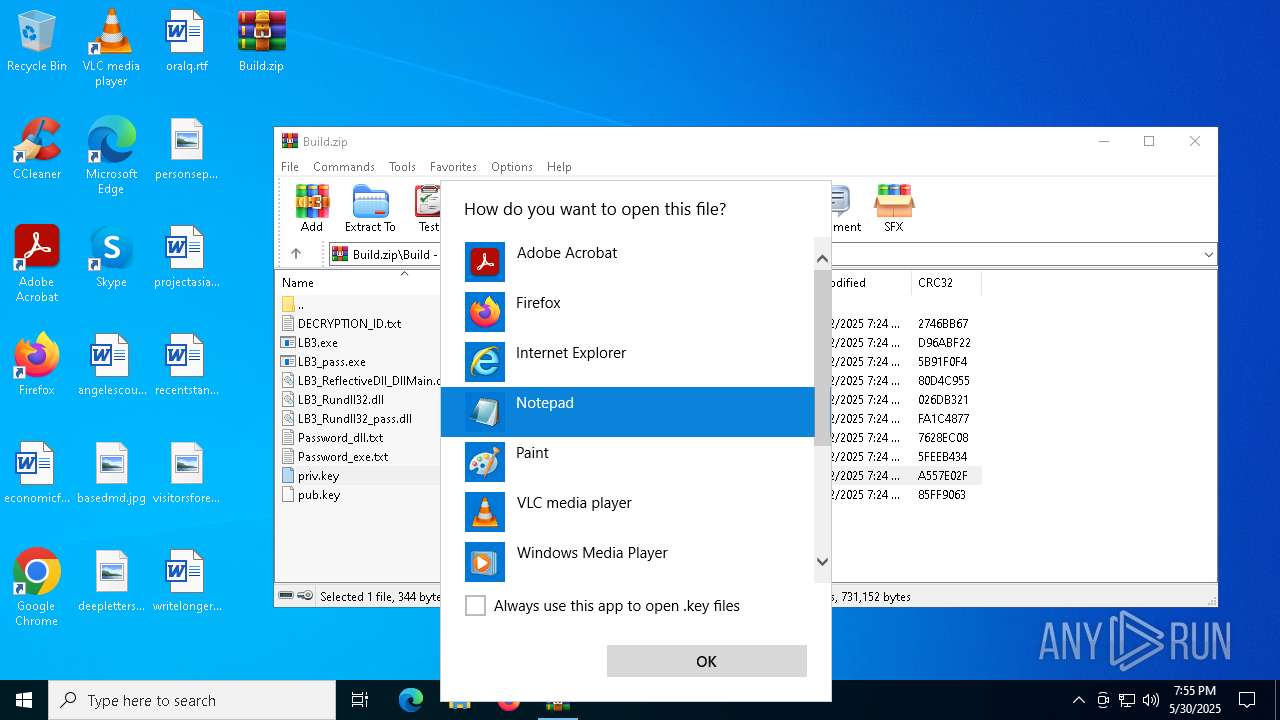Viewport: 1280px width, 720px height.
Task: Show hidden tray icons chevron
Action: [x=1078, y=700]
